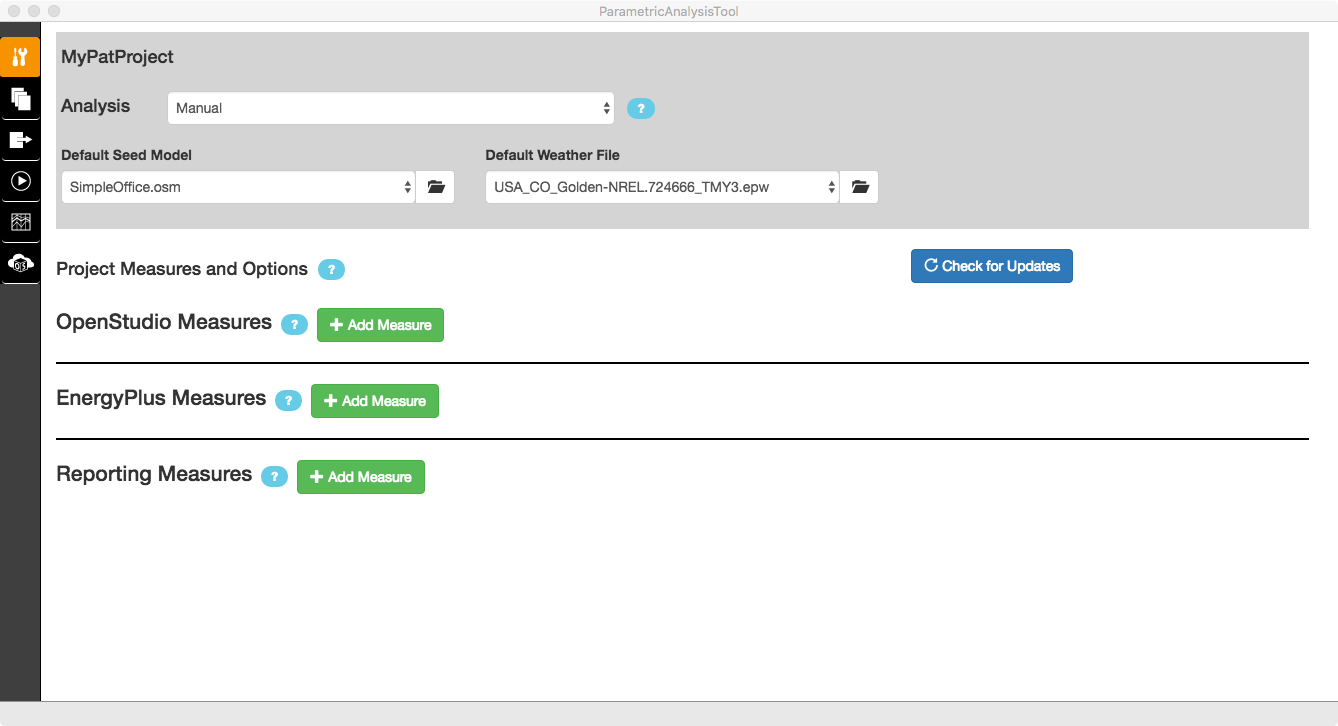Open the Analysis type dropdown showing Manual
Viewport: 1338px width, 726px height.
point(390,107)
